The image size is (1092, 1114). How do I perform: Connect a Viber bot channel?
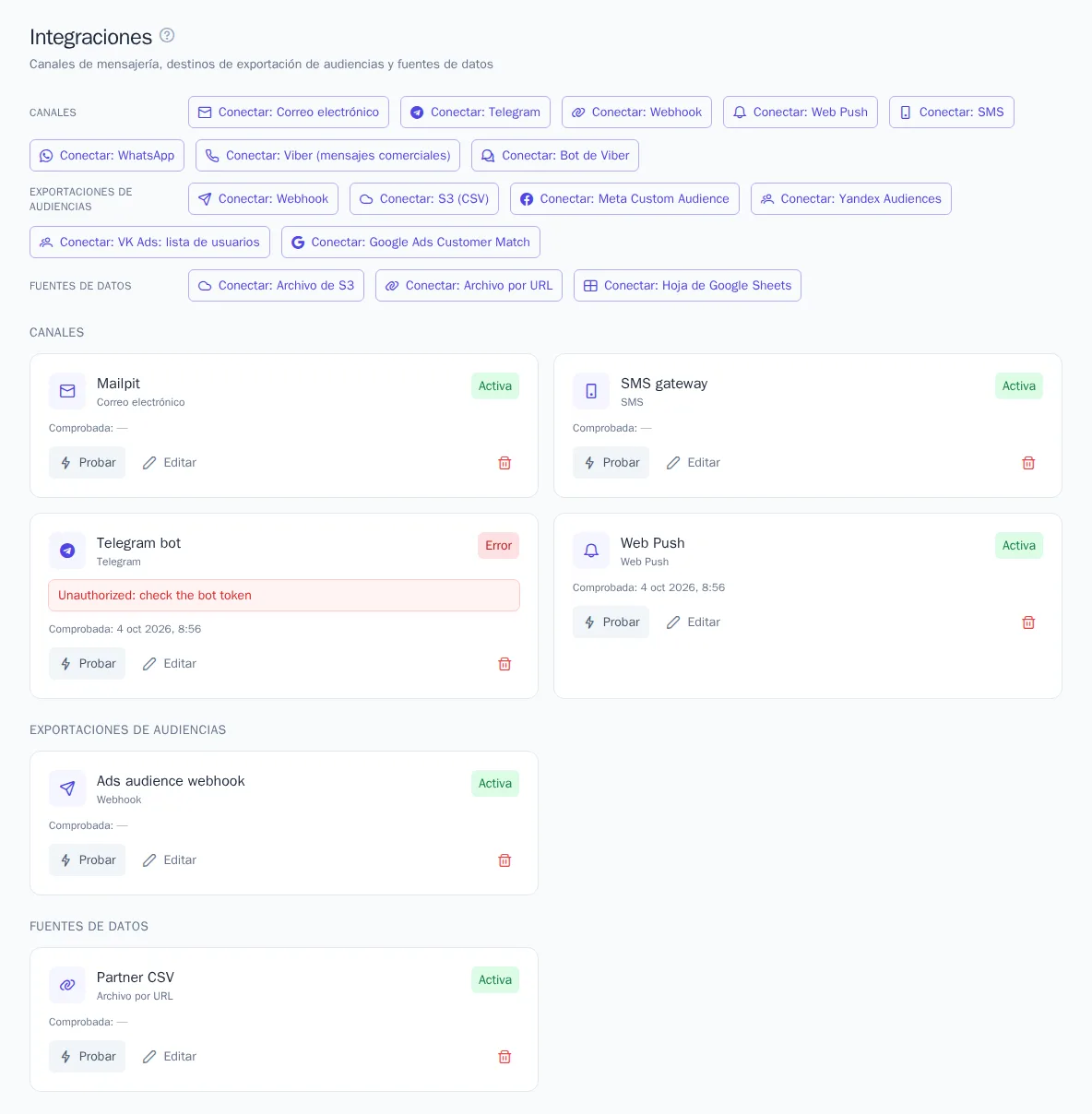click(555, 155)
